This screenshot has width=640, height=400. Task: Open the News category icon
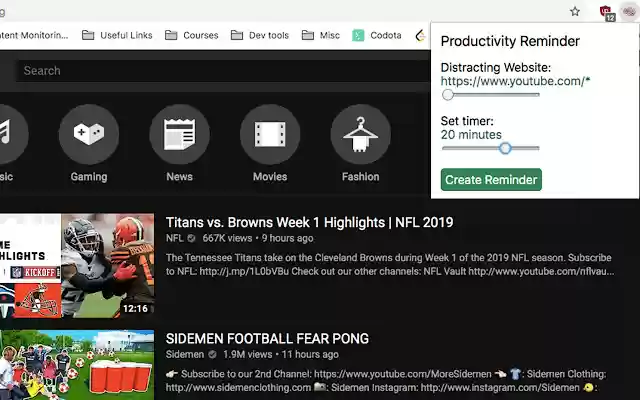180,134
